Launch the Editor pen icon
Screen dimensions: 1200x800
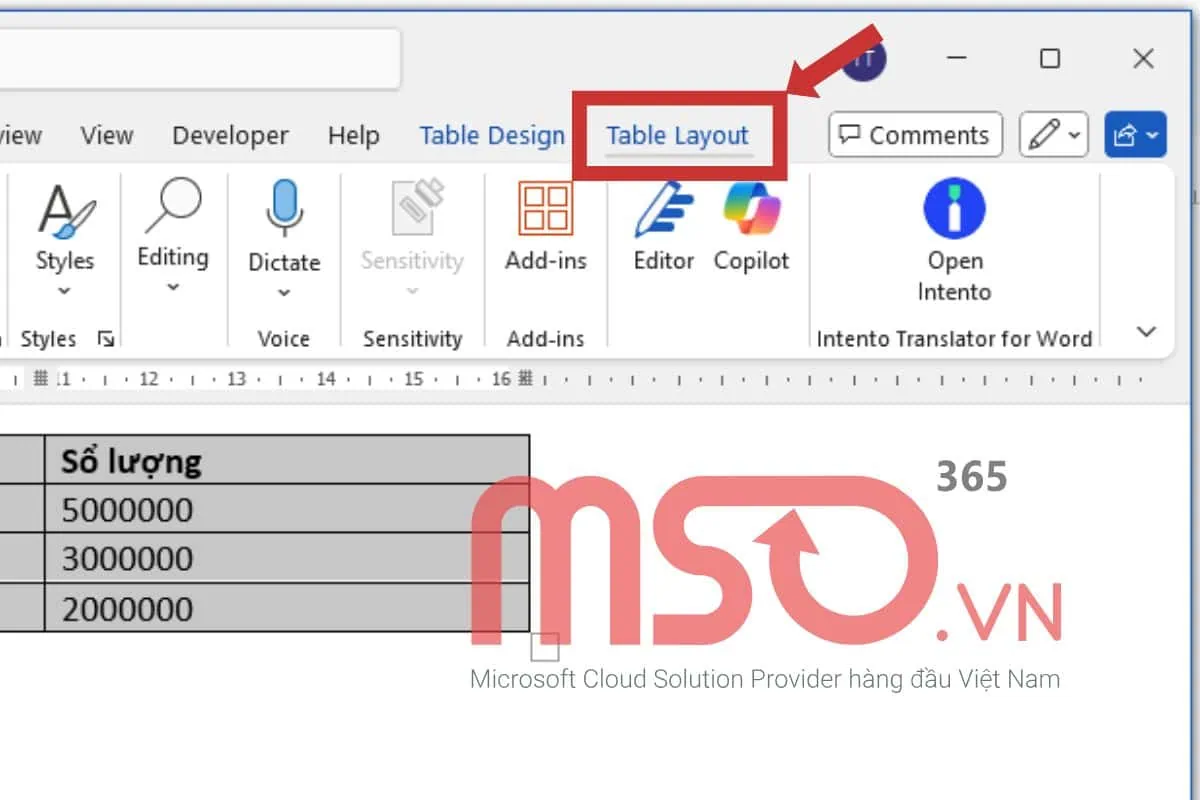[x=663, y=210]
